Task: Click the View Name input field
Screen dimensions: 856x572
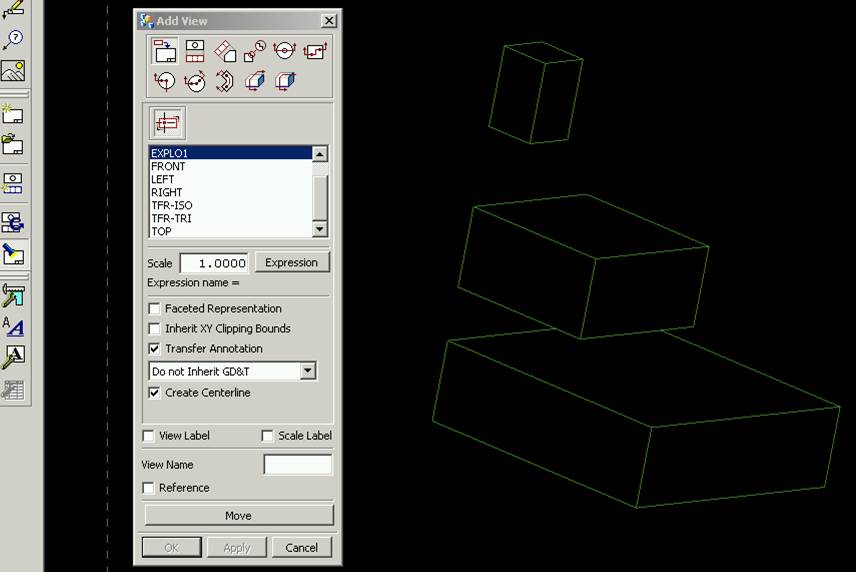Action: point(298,465)
